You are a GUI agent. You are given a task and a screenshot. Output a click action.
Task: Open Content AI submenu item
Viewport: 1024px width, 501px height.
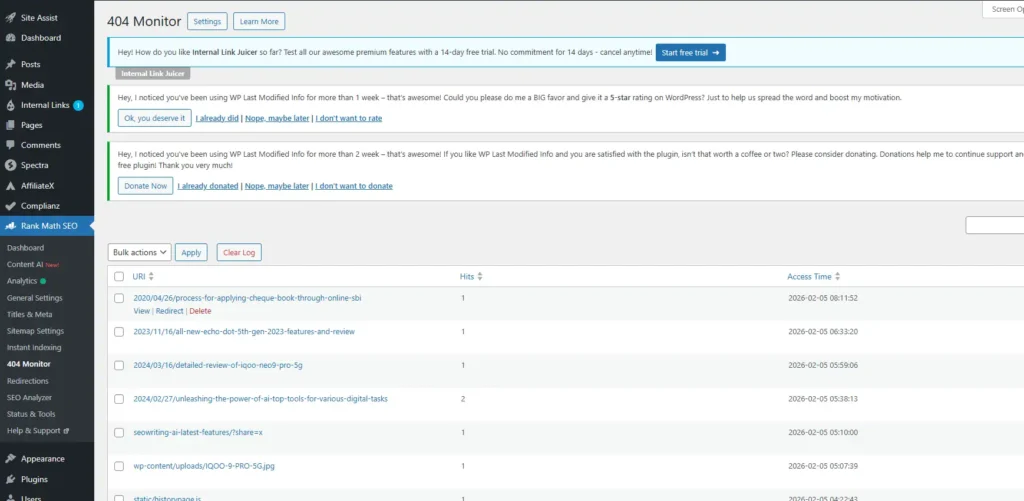tap(33, 265)
